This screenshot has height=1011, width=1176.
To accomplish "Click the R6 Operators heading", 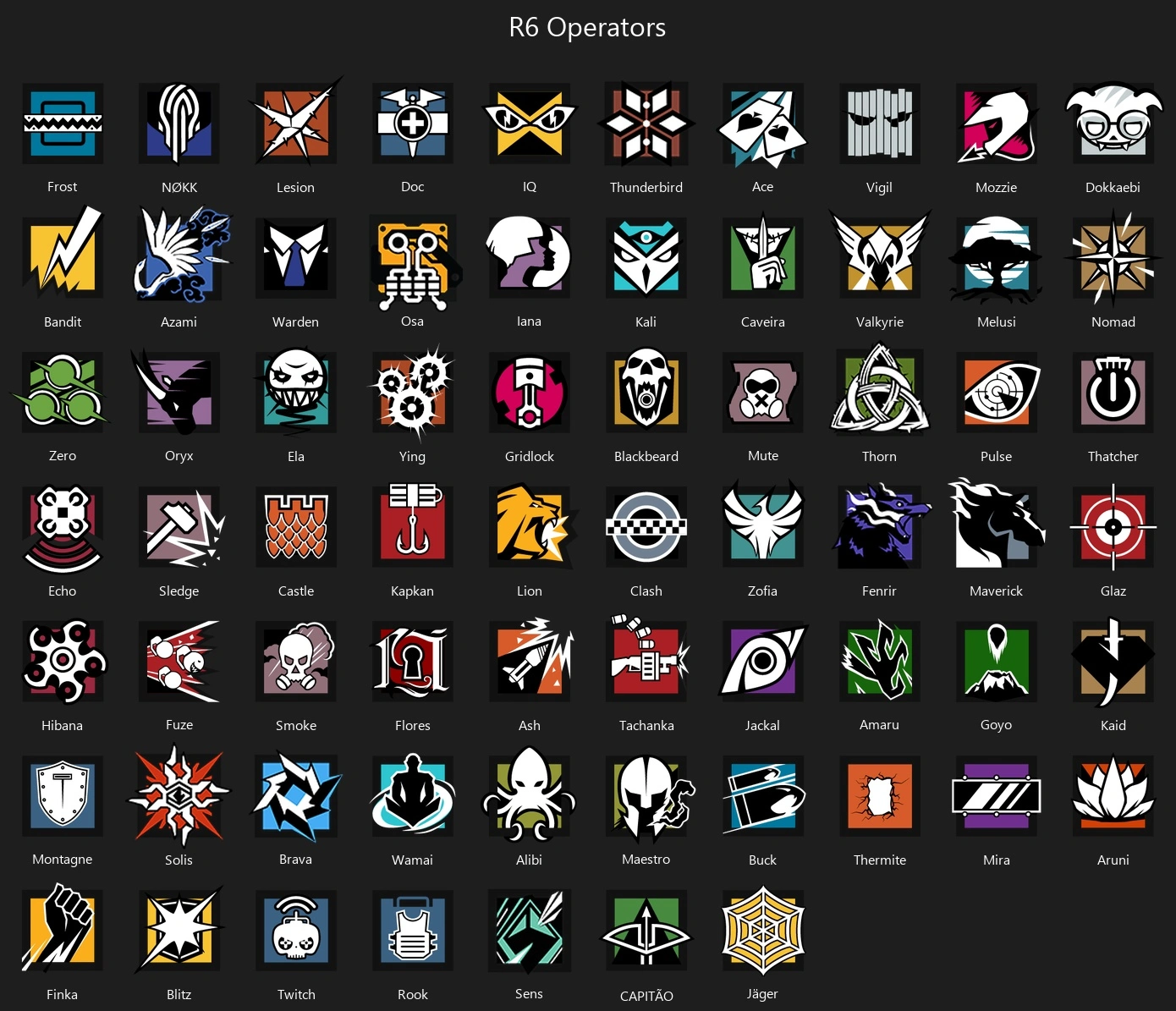I will coord(587,27).
